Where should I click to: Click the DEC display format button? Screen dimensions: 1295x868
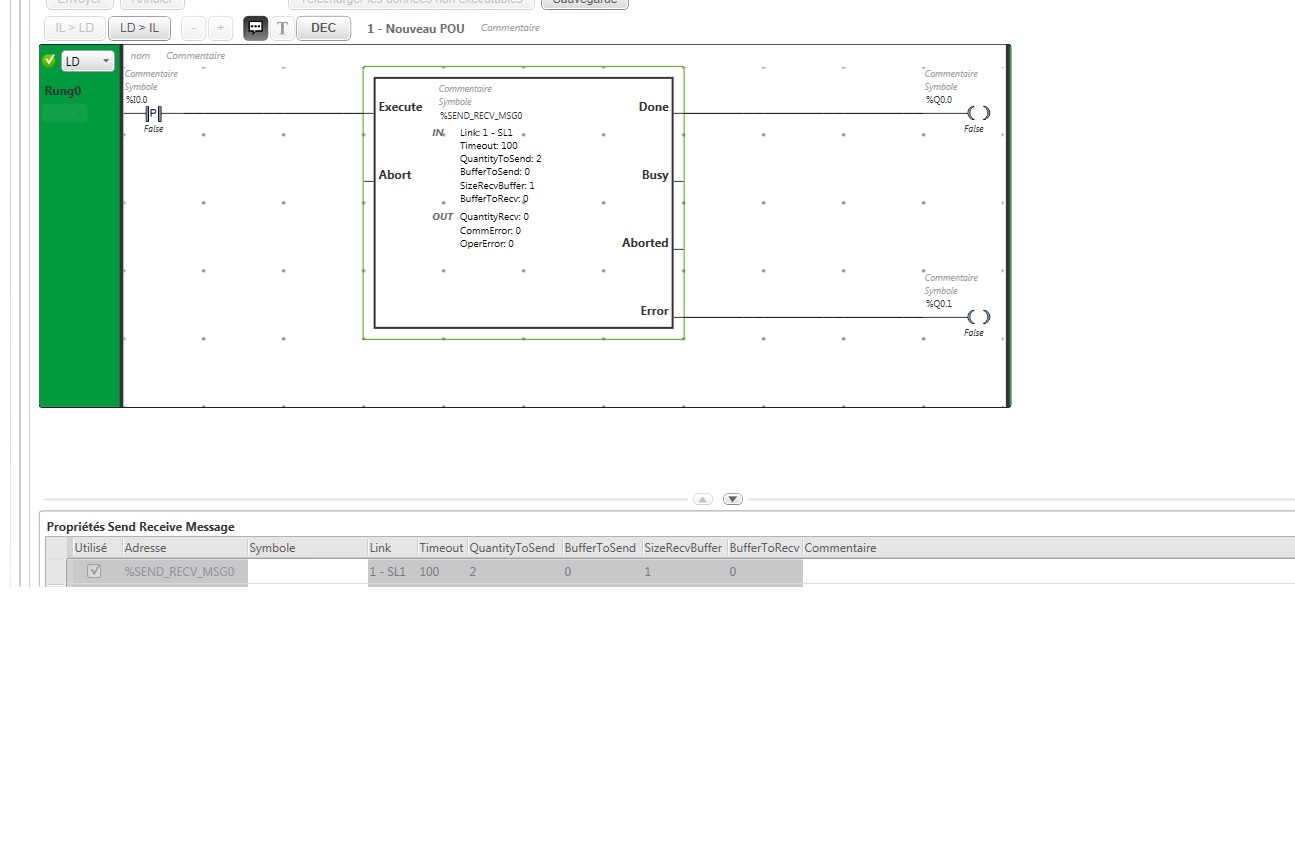(x=323, y=28)
